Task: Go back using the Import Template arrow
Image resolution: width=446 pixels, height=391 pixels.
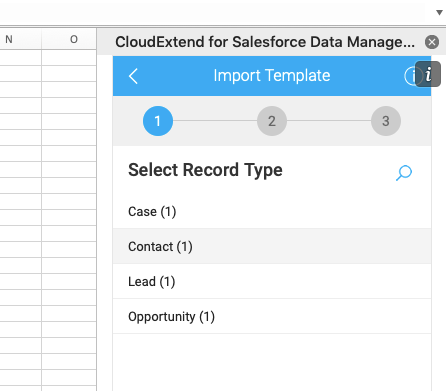Action: pos(133,76)
